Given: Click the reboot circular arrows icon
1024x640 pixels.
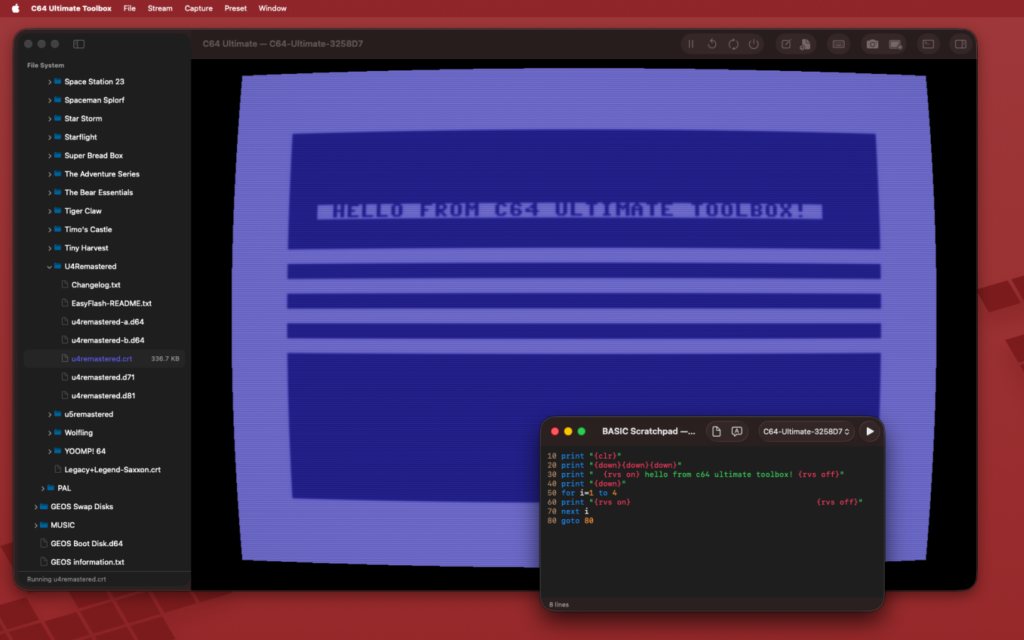Looking at the screenshot, I should (x=733, y=44).
